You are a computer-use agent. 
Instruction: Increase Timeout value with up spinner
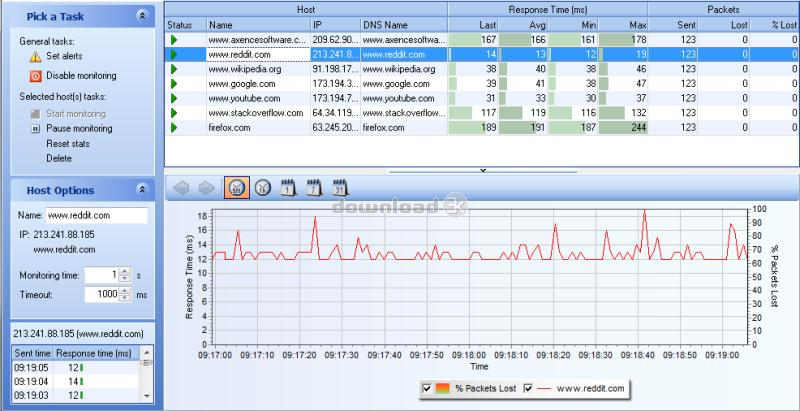tap(125, 291)
